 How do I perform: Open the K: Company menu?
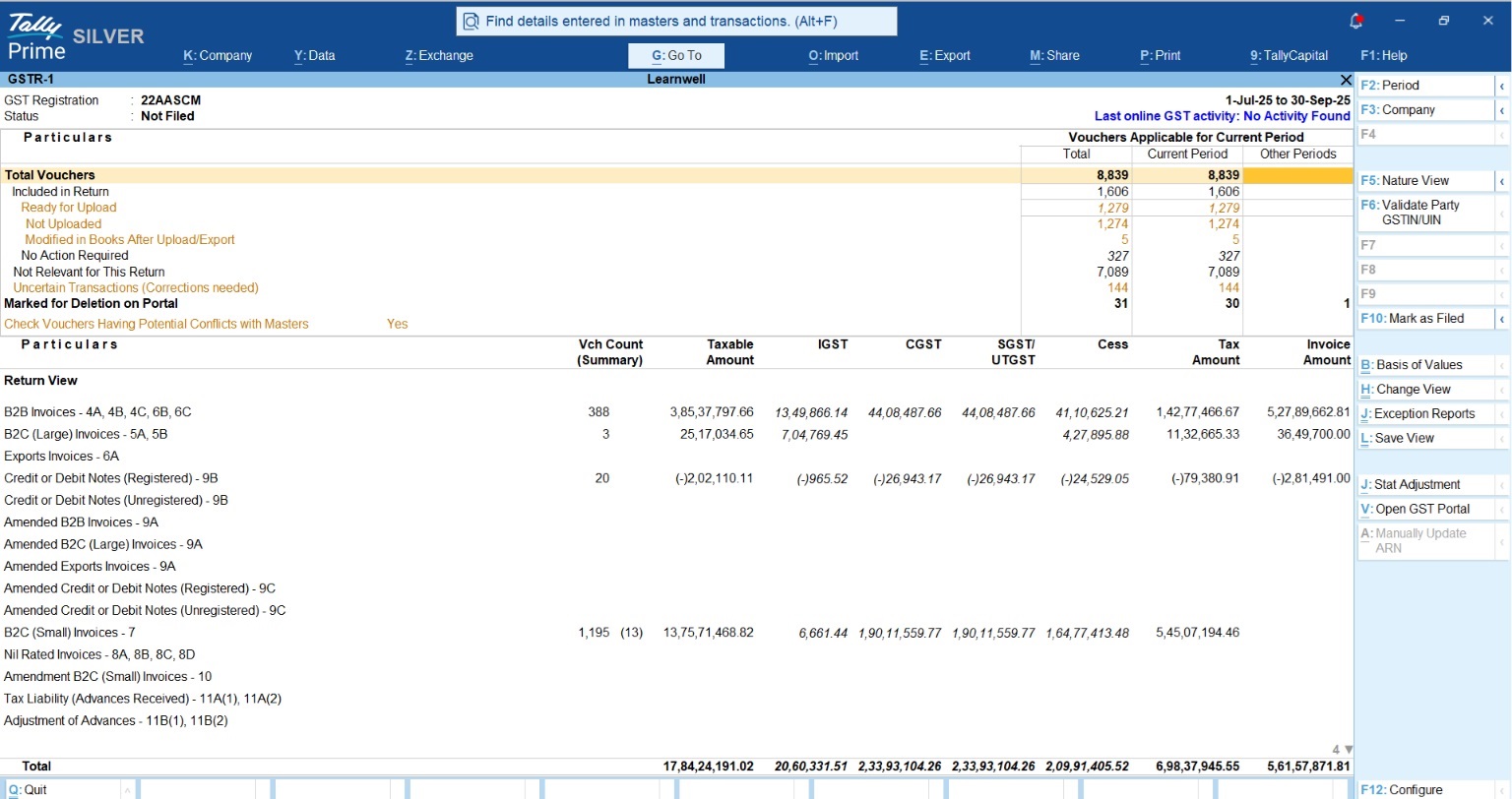click(x=218, y=55)
